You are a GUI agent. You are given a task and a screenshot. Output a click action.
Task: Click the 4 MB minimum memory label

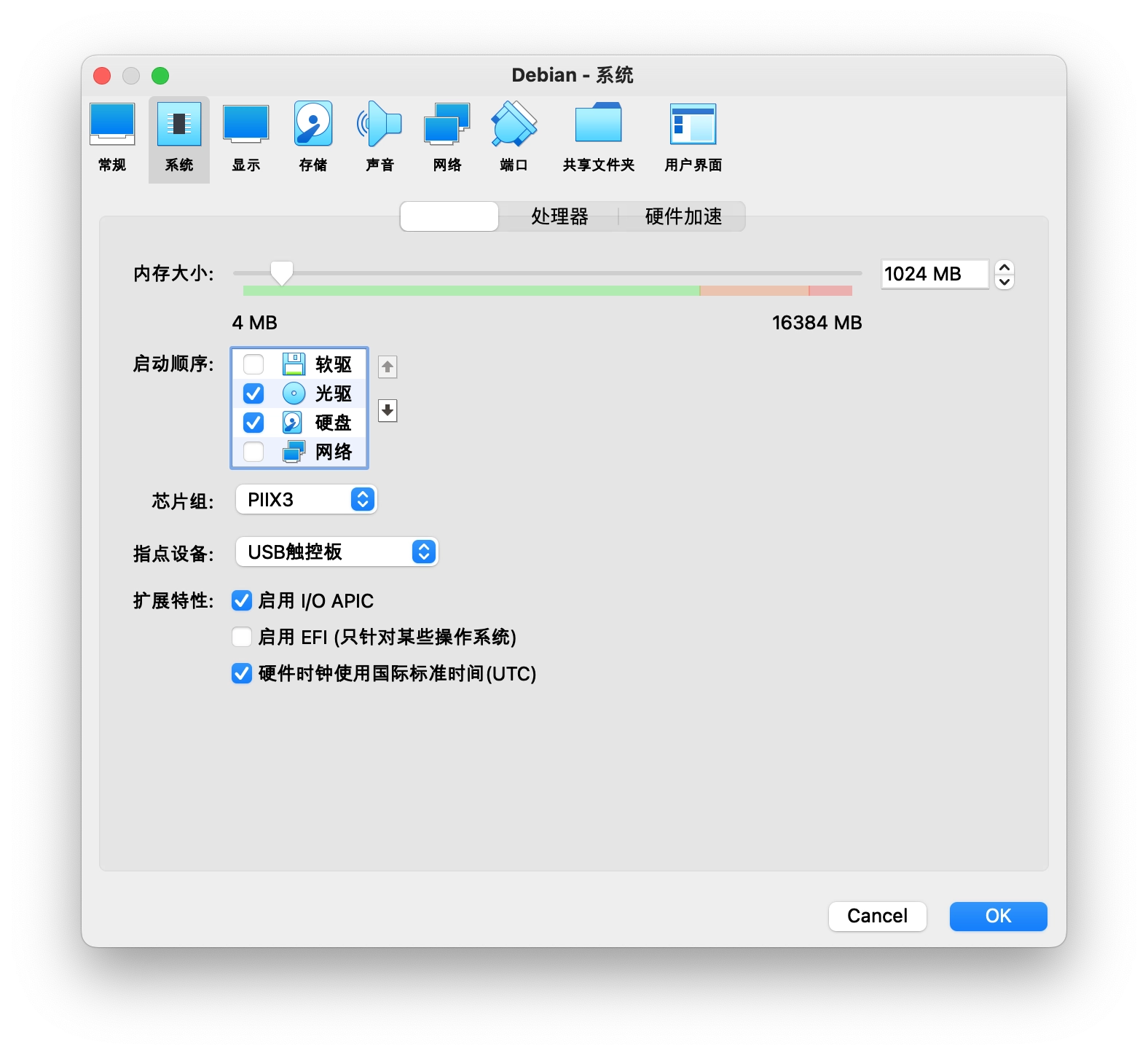click(x=255, y=323)
